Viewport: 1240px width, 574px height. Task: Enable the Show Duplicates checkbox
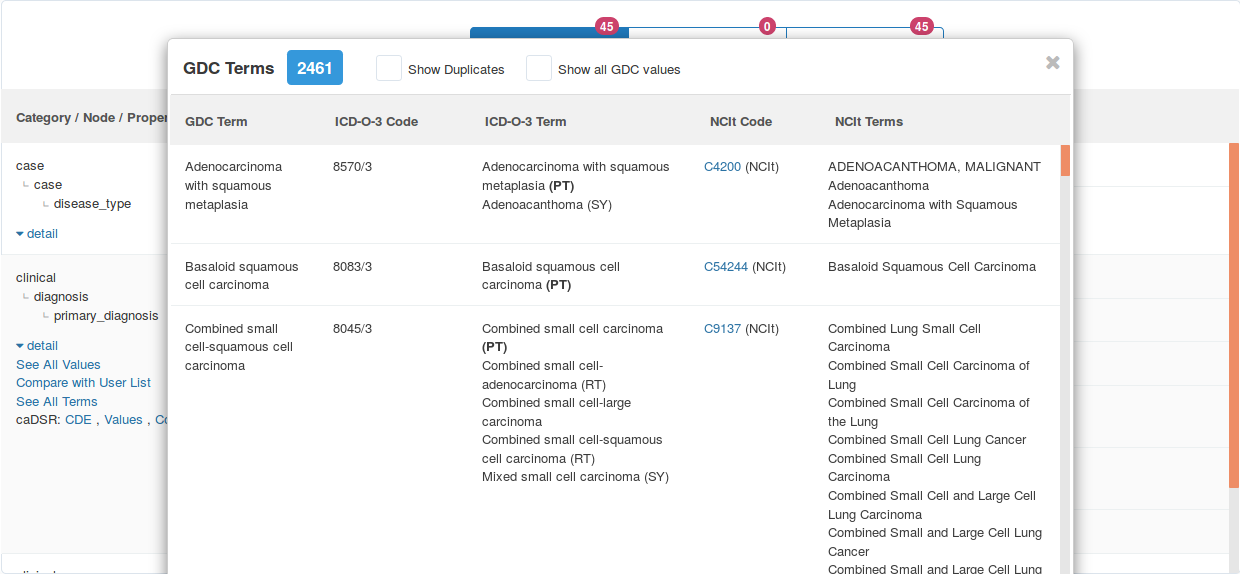pos(389,68)
